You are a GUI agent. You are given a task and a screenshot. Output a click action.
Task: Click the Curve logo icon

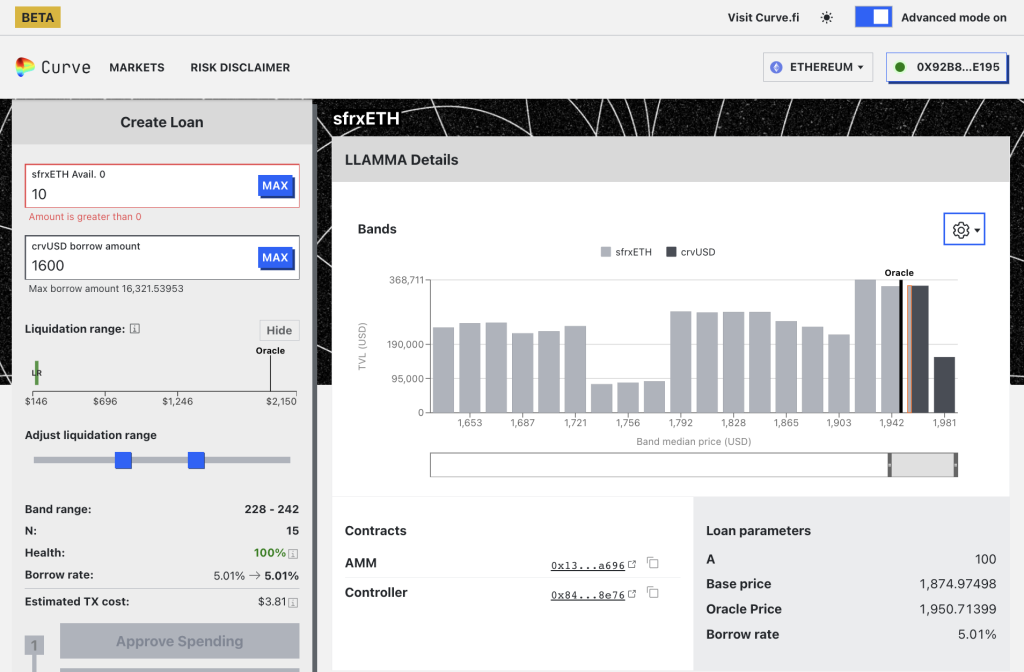(25, 67)
